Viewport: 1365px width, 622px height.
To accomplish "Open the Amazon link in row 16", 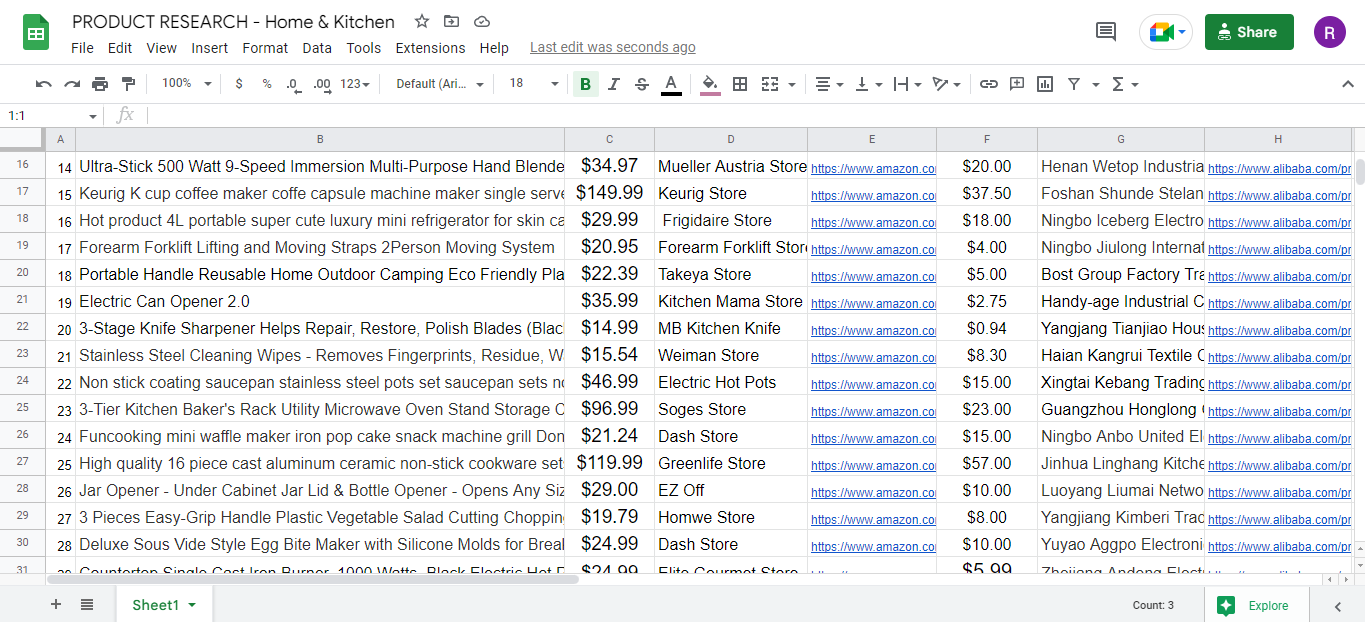I will point(871,168).
